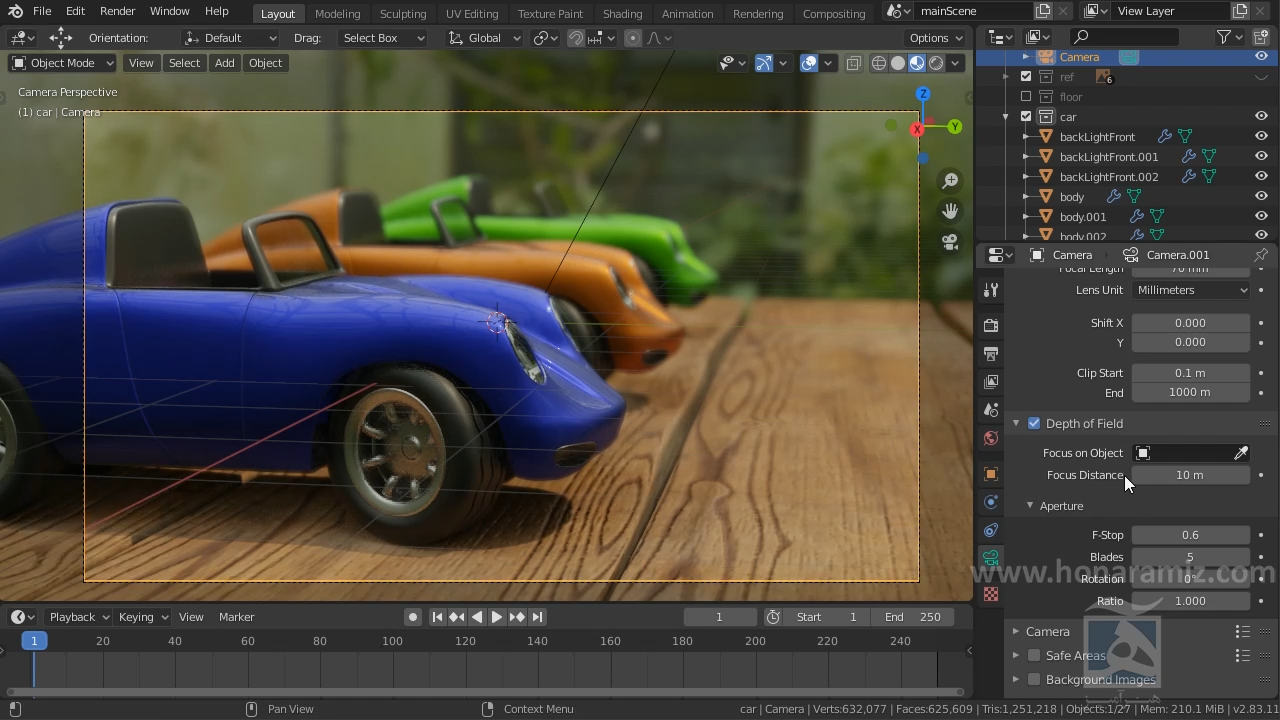Image resolution: width=1280 pixels, height=720 pixels.
Task: Pin the properties editor context
Action: (x=1261, y=255)
